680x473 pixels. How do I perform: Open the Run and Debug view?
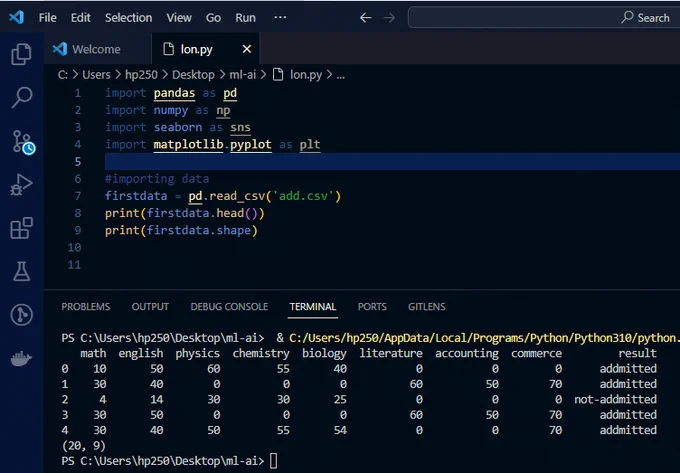[x=21, y=184]
